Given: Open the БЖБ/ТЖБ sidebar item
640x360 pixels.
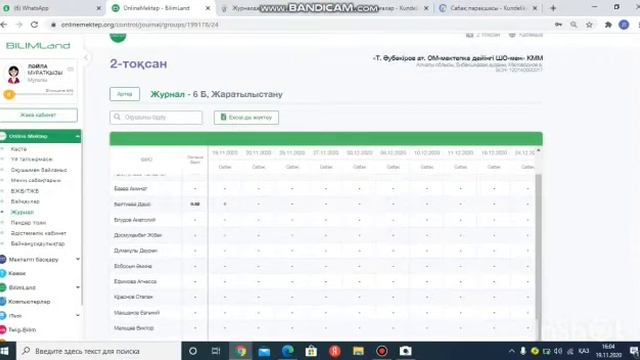Looking at the screenshot, I should pyautogui.click(x=25, y=191).
